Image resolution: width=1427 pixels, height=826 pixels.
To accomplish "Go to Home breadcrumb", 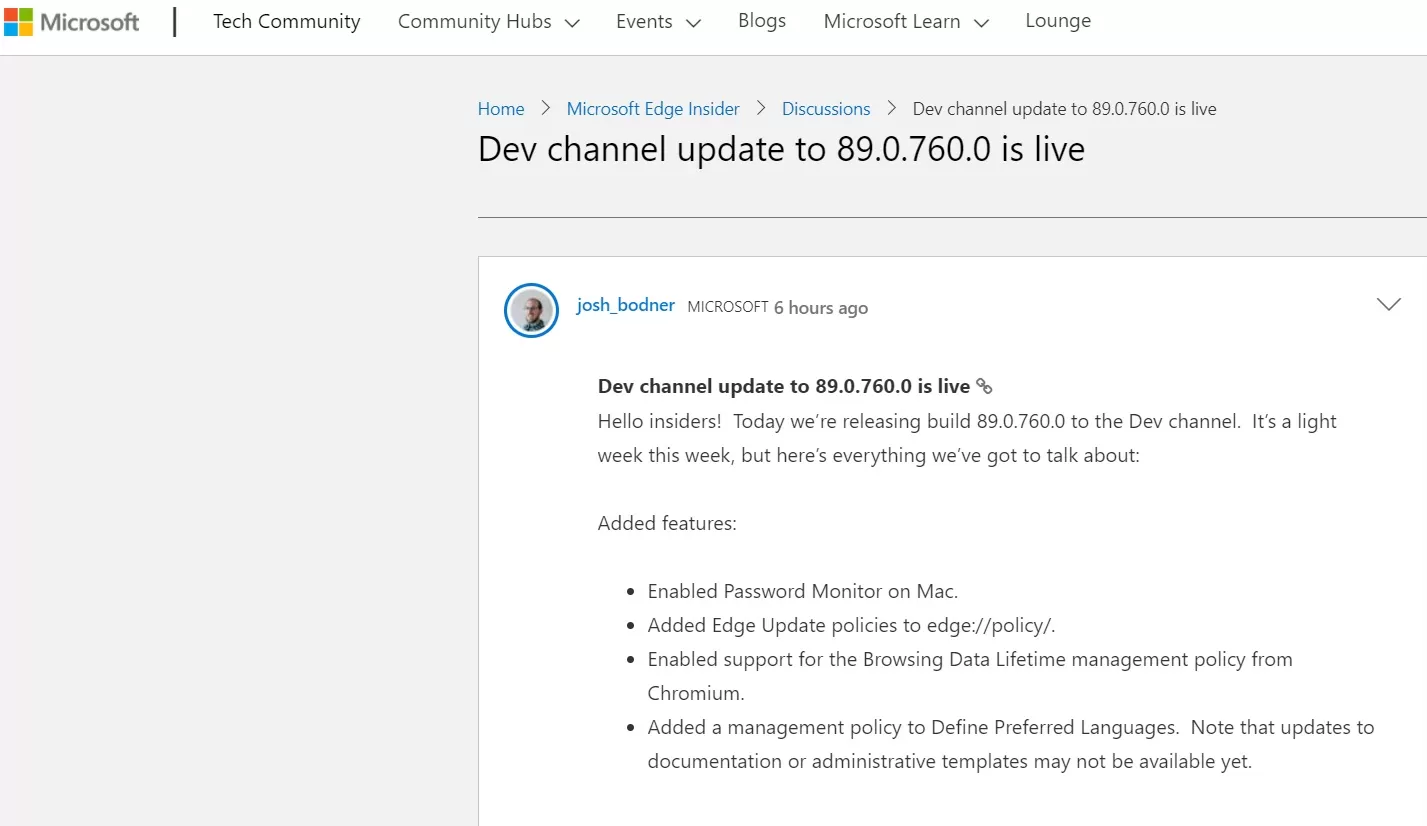I will 501,109.
